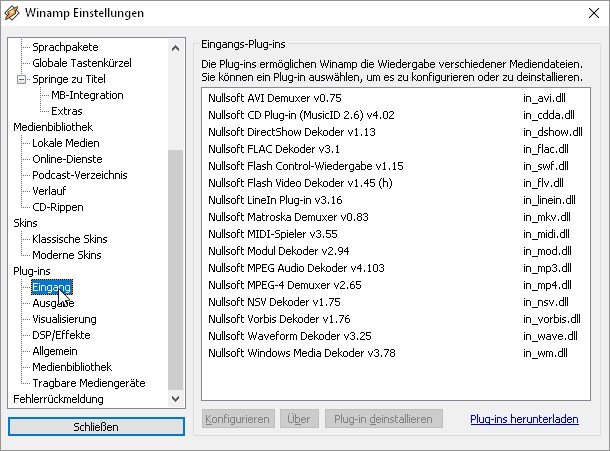Select Nullsoft MPEG-4 Demuxer v2.65
The image size is (610, 451).
396,285
